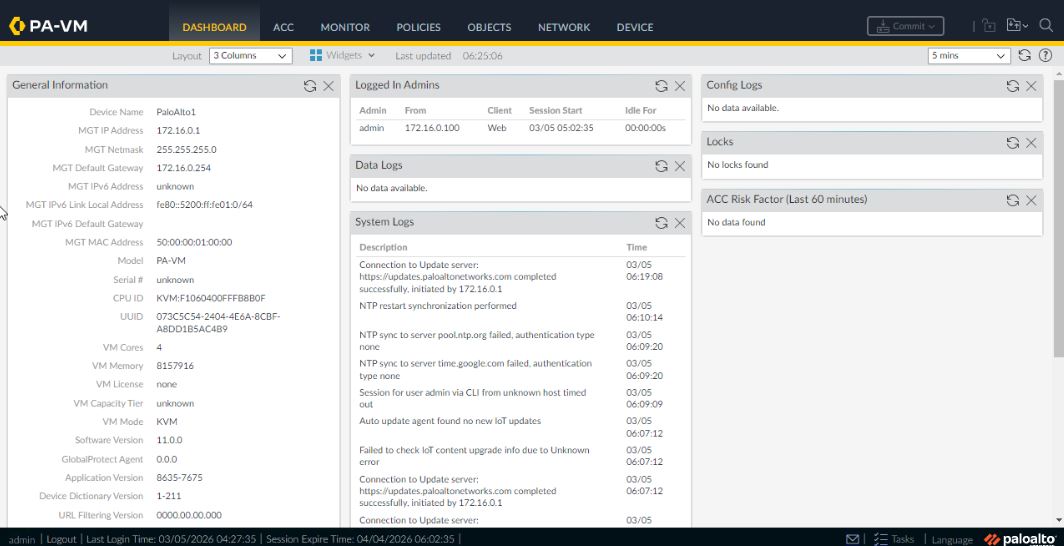This screenshot has height=546, width=1064.
Task: Refresh the ACC Risk Factor widget
Action: pyautogui.click(x=1012, y=200)
